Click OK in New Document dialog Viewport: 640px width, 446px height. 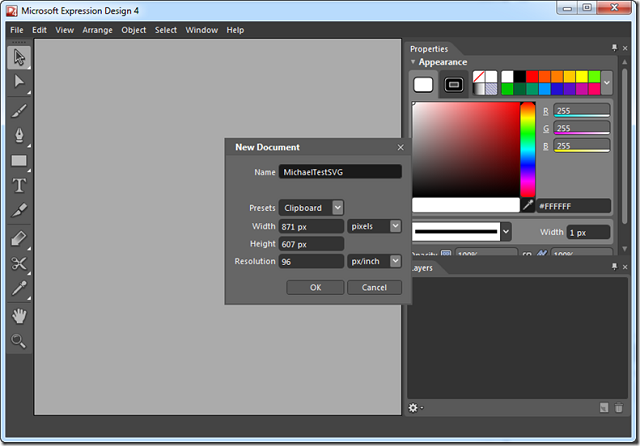[x=315, y=287]
